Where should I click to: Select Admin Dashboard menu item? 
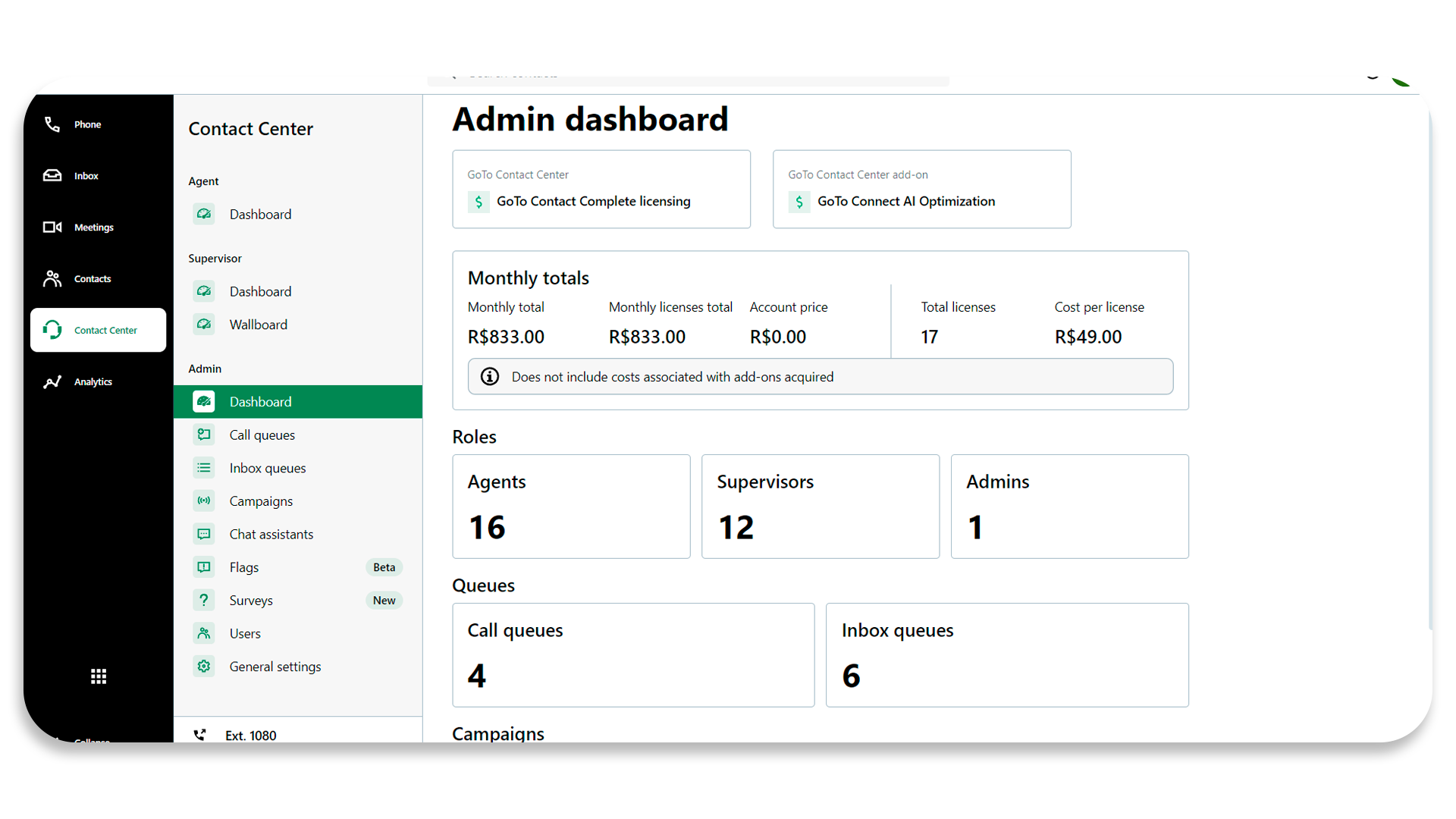(297, 402)
